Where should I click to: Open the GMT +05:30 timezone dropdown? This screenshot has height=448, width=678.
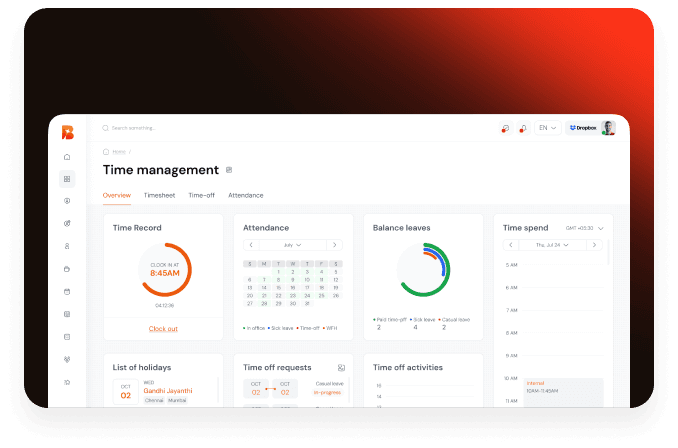tap(584, 228)
